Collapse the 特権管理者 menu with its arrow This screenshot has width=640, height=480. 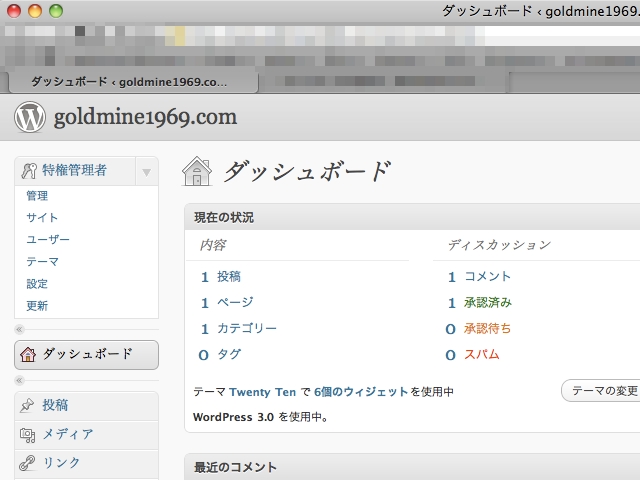coord(147,172)
